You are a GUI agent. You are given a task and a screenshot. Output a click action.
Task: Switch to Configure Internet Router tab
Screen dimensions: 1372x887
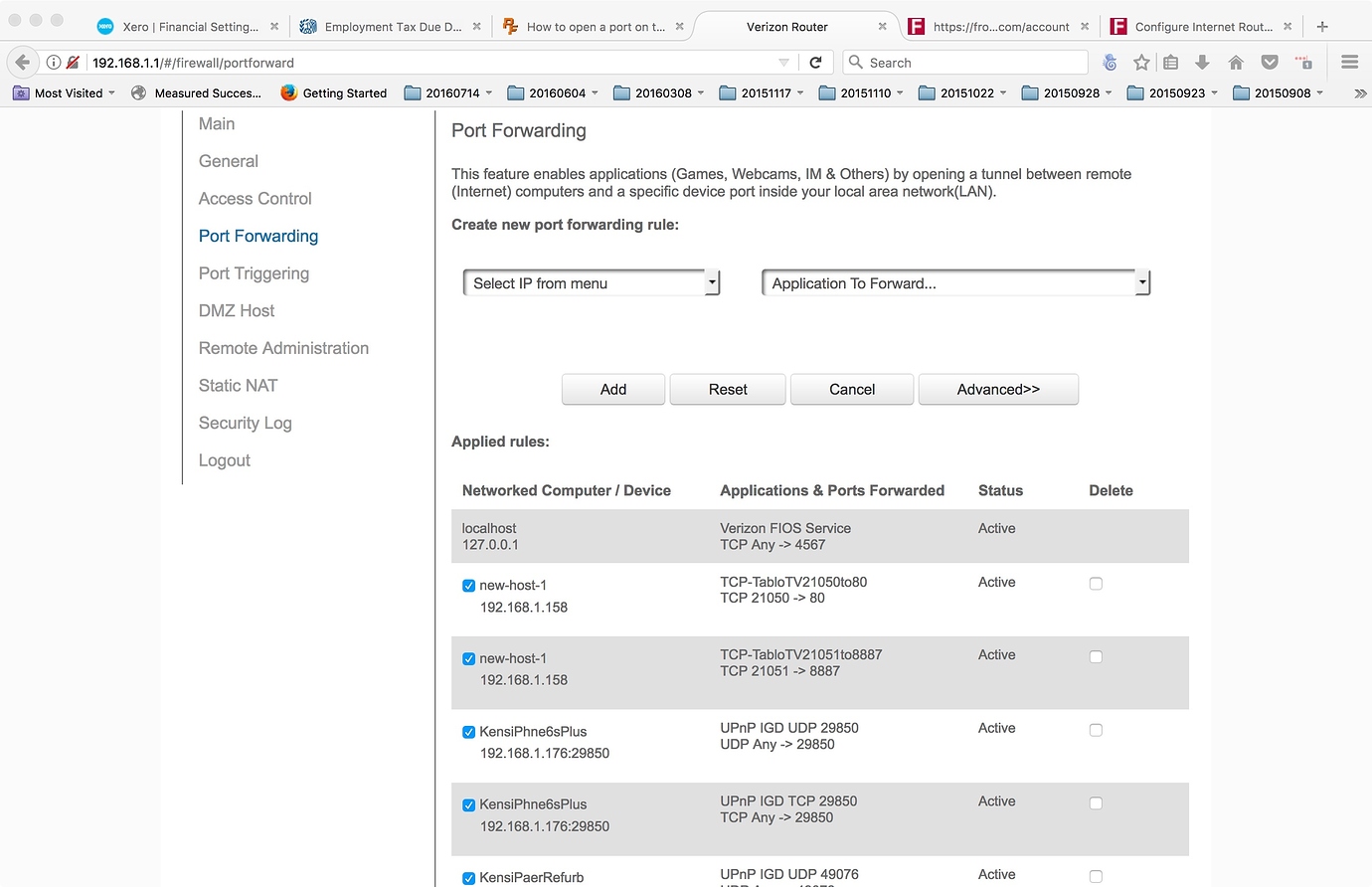pyautogui.click(x=1203, y=27)
